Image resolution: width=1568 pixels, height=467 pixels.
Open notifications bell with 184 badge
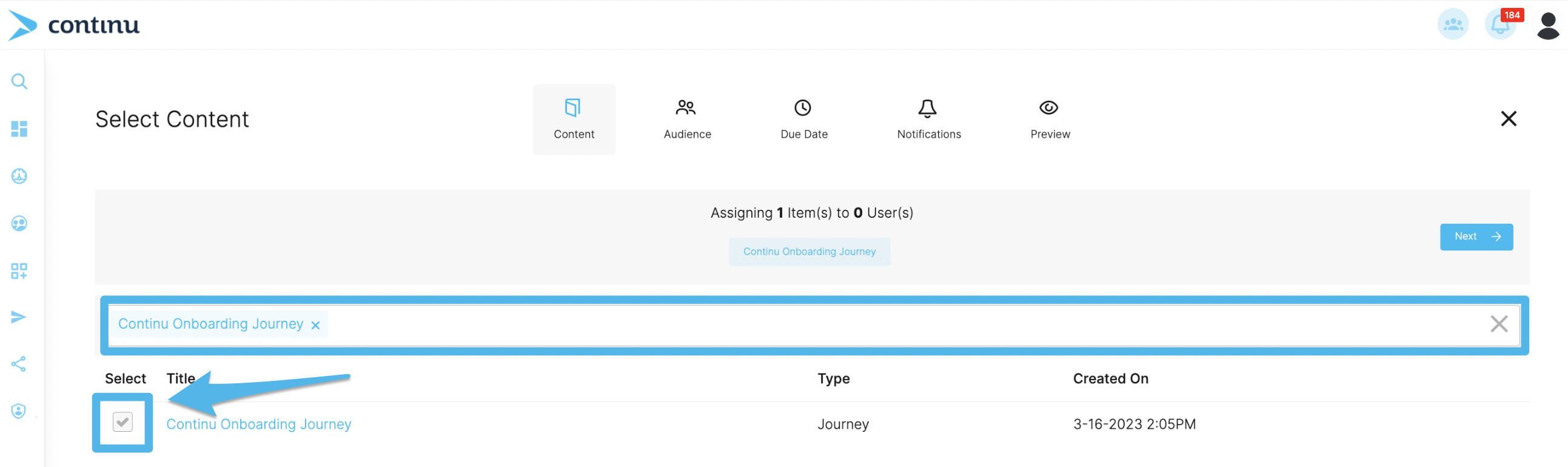[1500, 25]
